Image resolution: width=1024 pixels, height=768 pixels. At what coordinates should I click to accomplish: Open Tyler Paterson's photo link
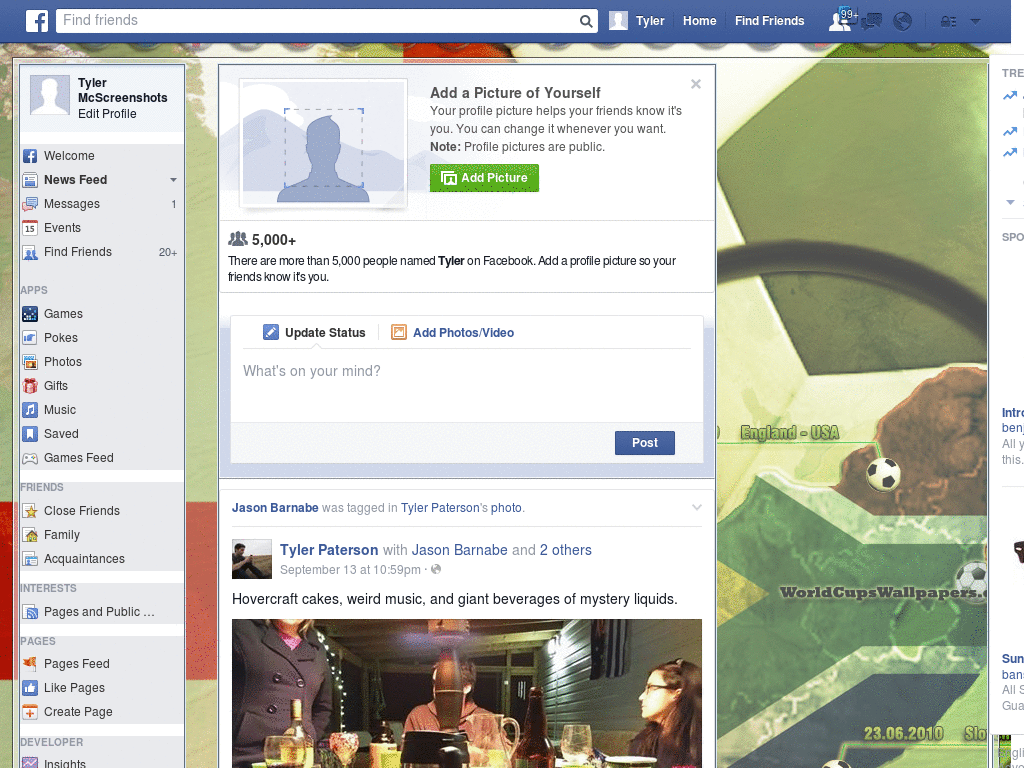click(506, 507)
